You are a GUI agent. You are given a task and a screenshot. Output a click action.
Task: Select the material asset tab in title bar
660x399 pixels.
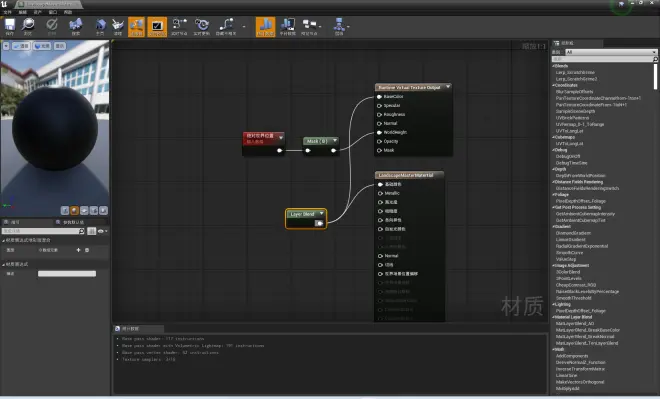pyautogui.click(x=48, y=4)
